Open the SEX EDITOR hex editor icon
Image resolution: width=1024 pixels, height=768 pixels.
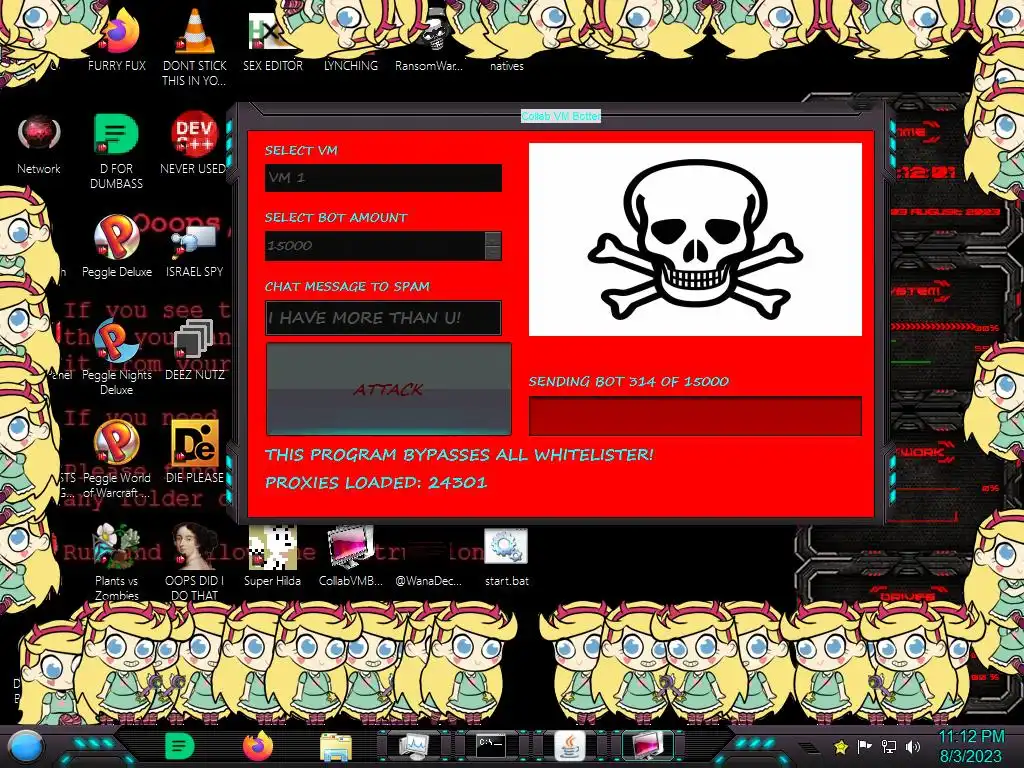tap(272, 41)
